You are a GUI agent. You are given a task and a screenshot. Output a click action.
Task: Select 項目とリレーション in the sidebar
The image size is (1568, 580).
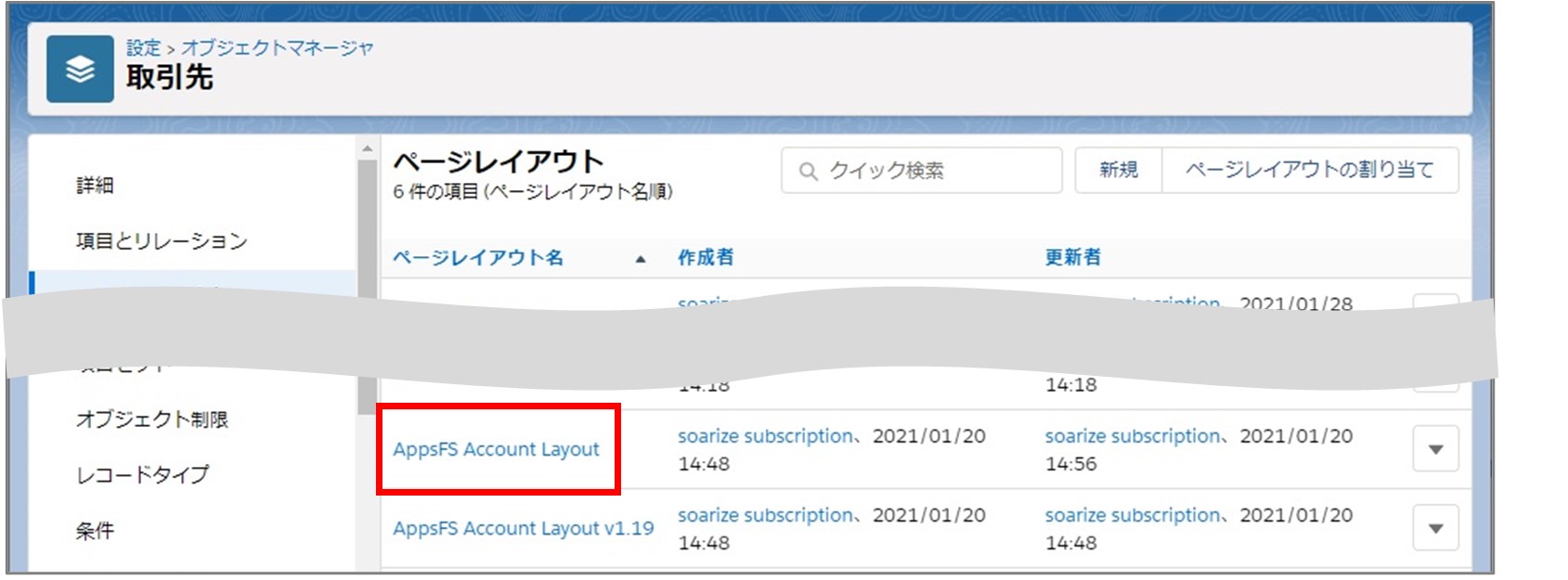pyautogui.click(x=162, y=241)
